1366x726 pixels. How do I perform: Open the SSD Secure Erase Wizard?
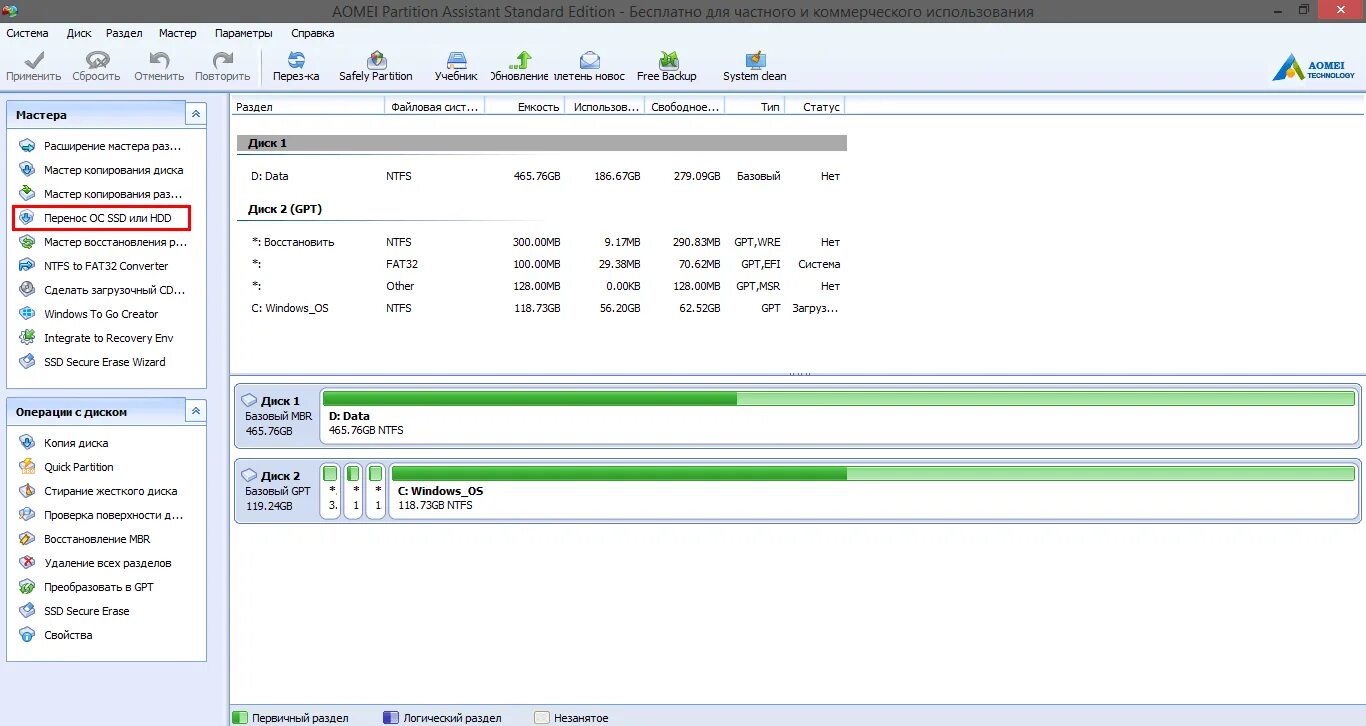[x=93, y=362]
